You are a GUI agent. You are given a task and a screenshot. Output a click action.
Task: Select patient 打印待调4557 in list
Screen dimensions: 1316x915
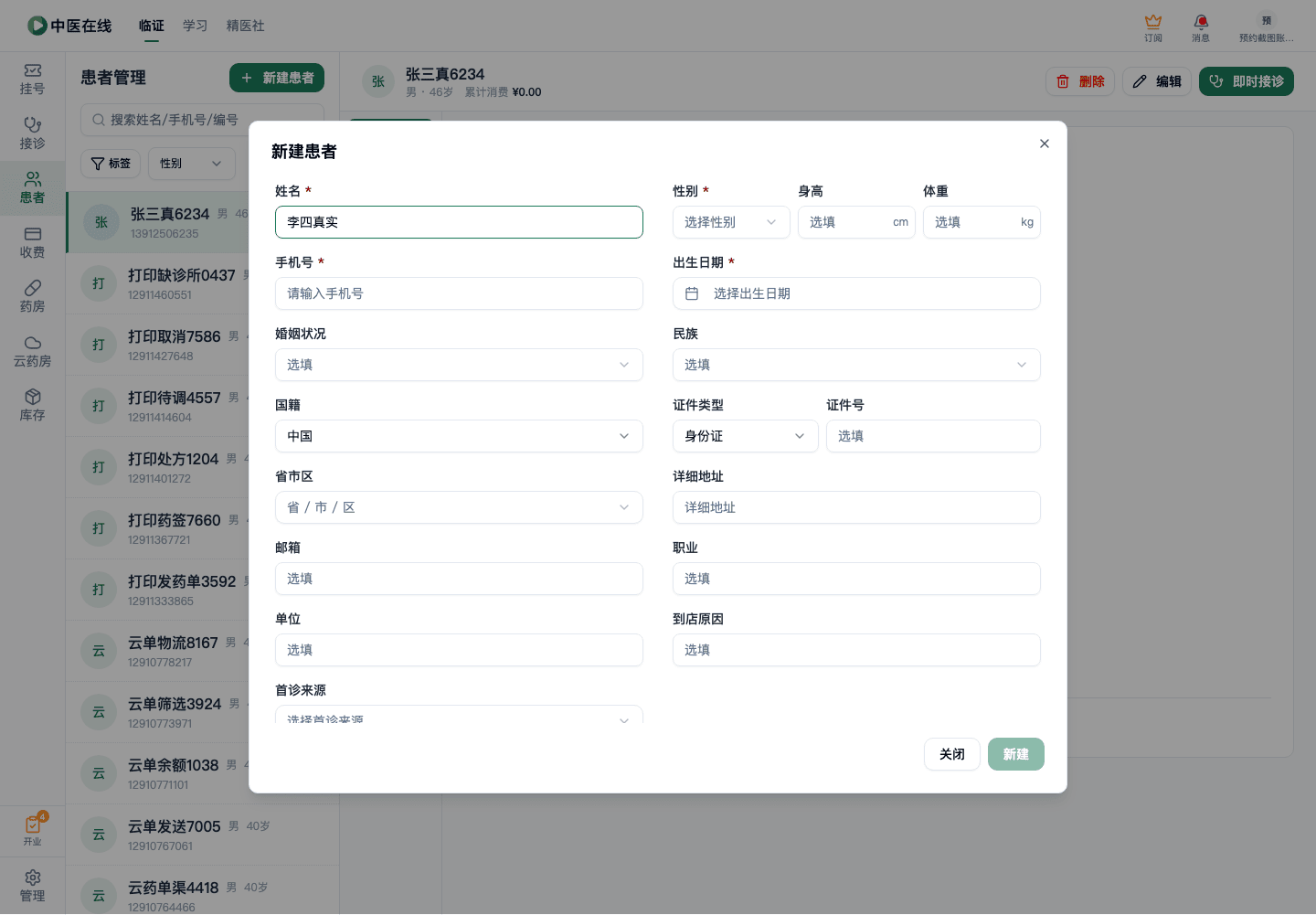coord(157,406)
